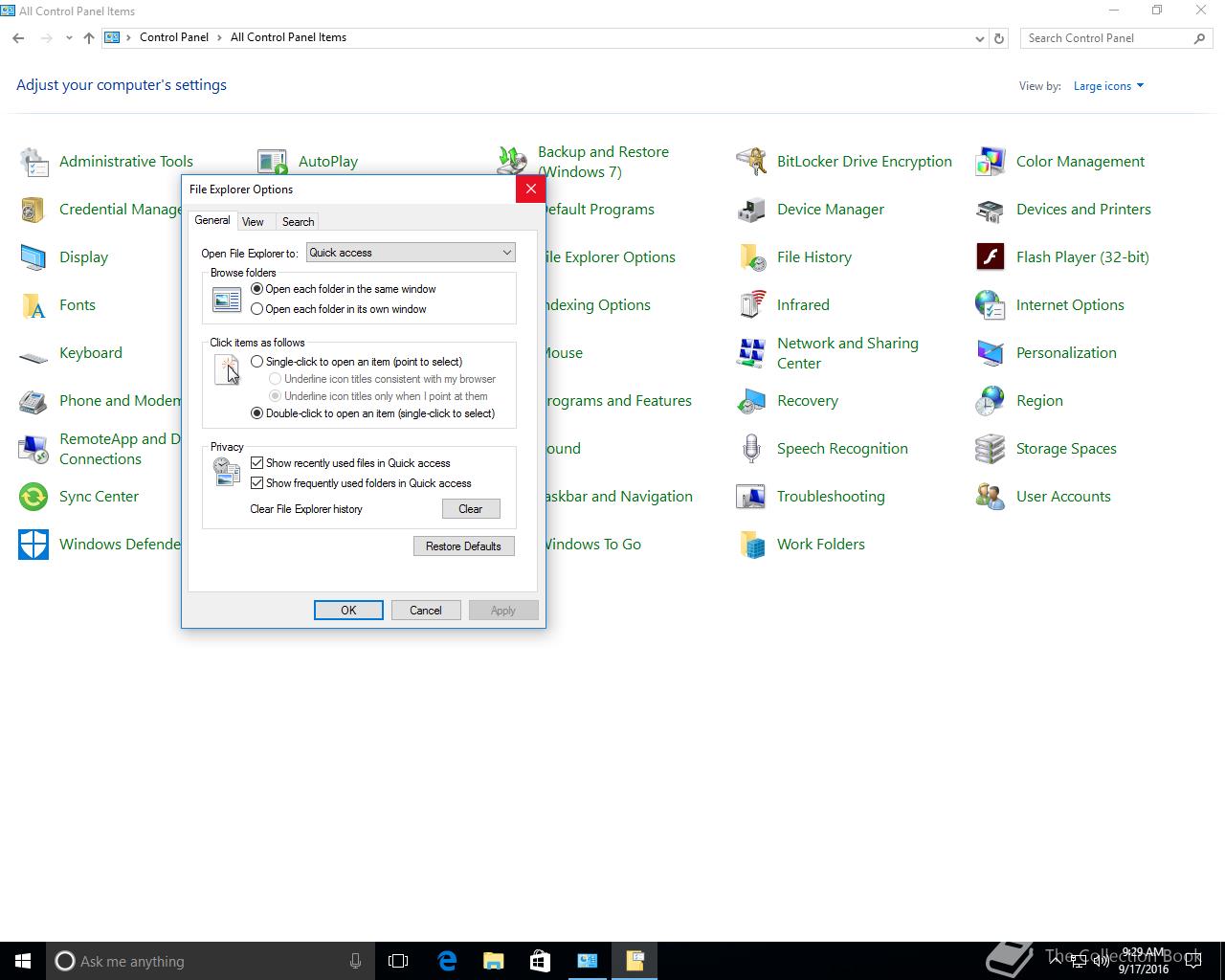The width and height of the screenshot is (1225, 980).
Task: Click the User Accounts icon
Action: click(991, 497)
